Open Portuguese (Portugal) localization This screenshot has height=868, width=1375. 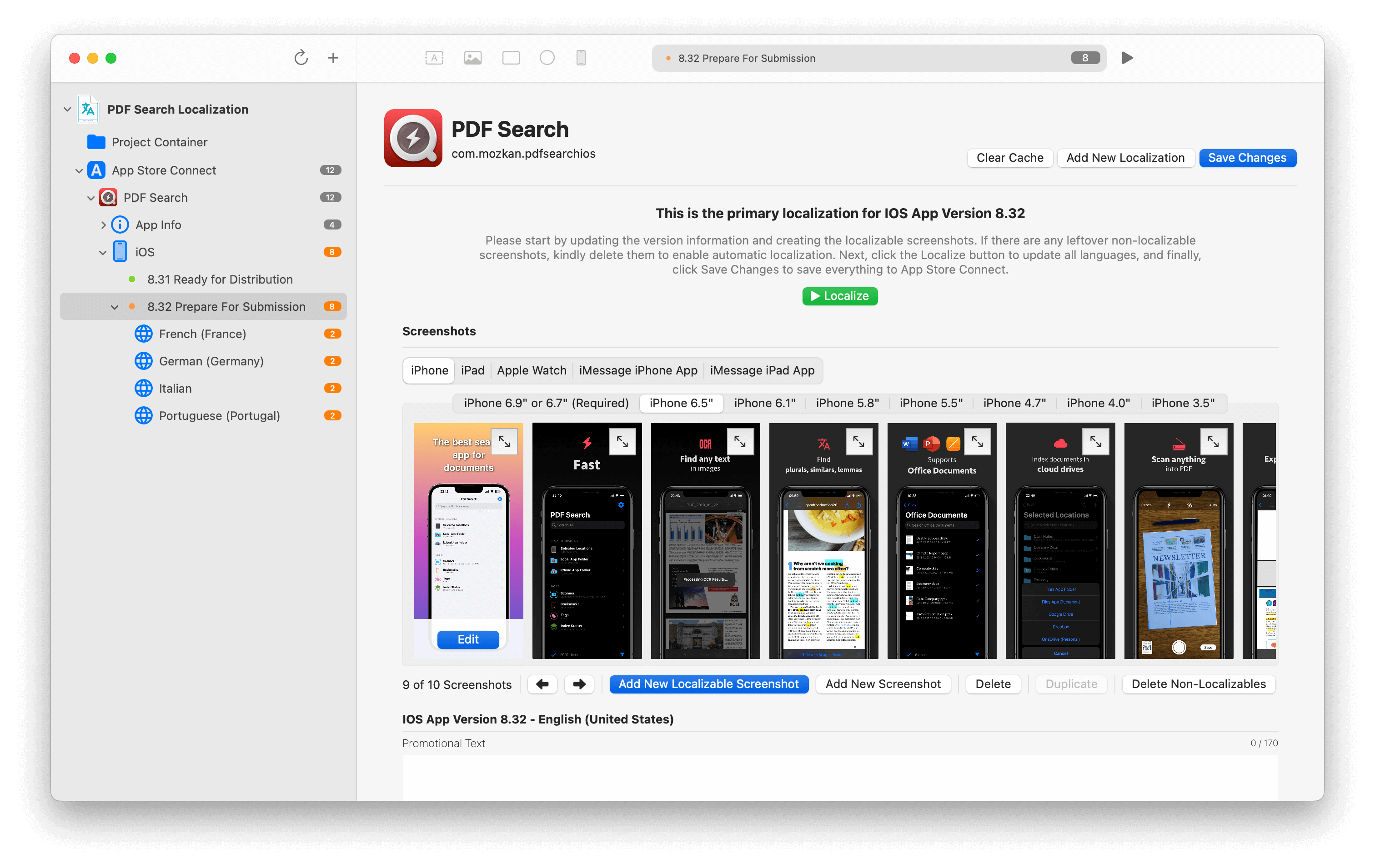pyautogui.click(x=219, y=416)
